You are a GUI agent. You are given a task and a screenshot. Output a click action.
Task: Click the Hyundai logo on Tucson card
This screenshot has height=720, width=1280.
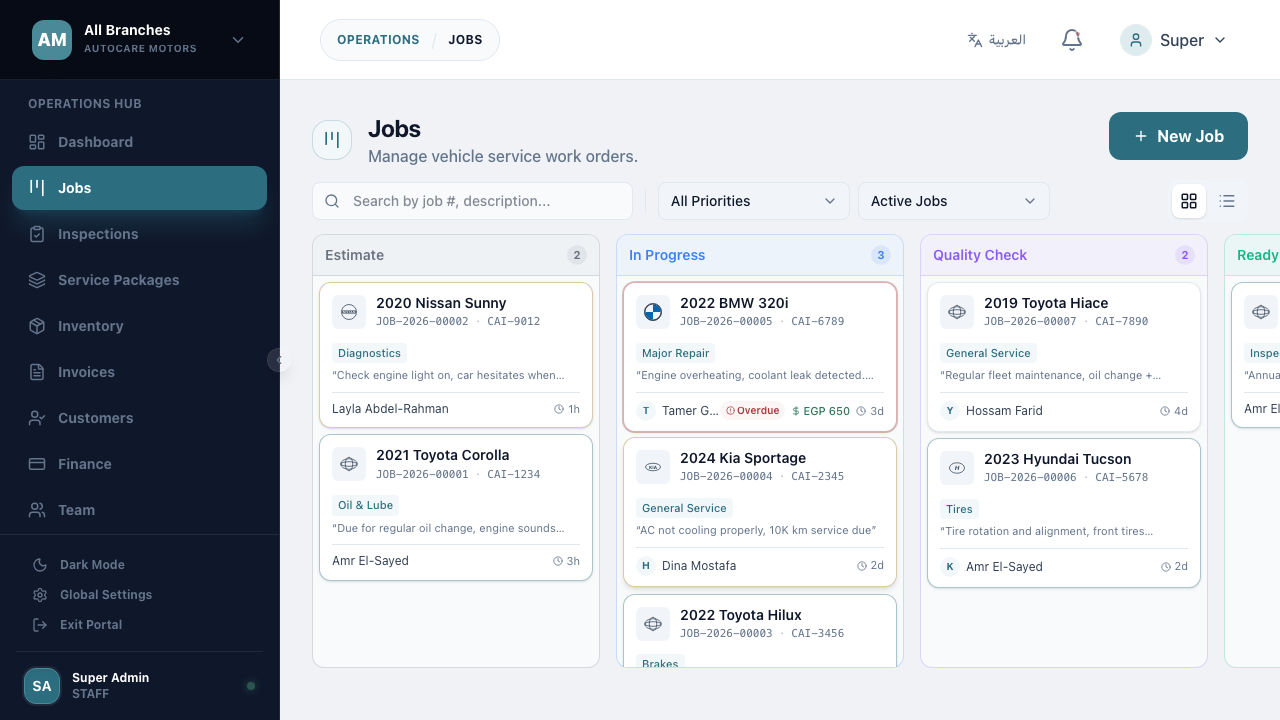coord(957,468)
